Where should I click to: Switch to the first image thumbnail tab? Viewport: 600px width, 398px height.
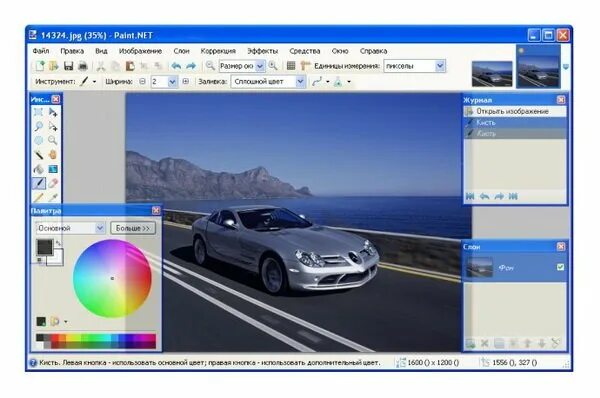coord(492,74)
